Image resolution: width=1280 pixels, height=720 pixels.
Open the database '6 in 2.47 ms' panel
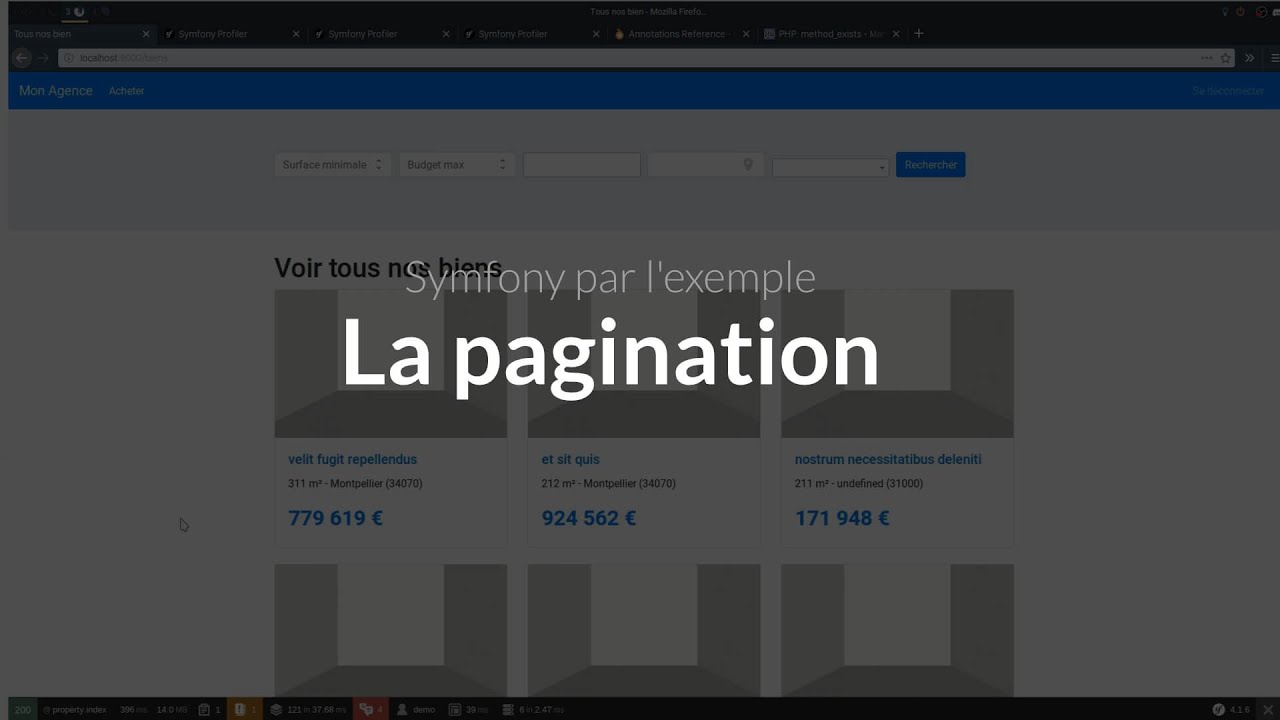tap(533, 710)
